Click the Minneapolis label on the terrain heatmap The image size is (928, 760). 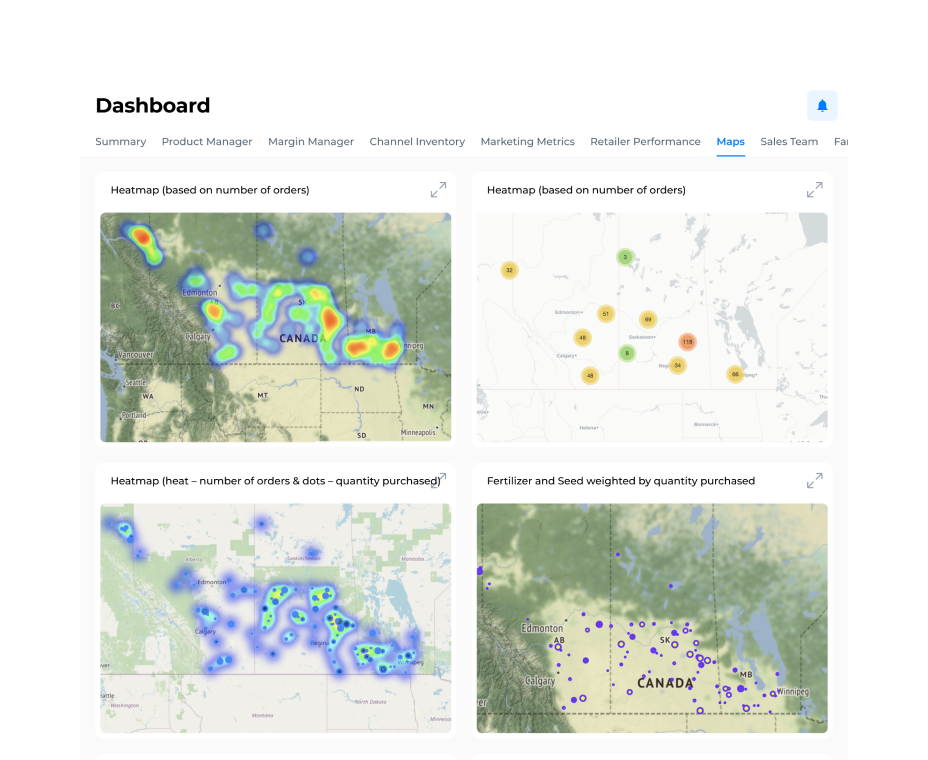pyautogui.click(x=418, y=433)
